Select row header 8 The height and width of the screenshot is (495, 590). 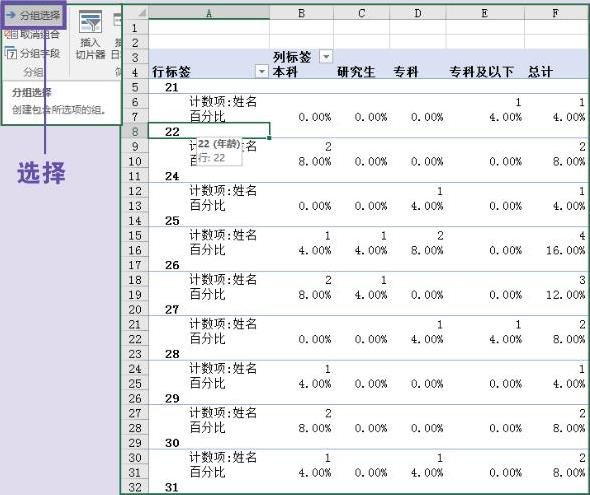[135, 132]
